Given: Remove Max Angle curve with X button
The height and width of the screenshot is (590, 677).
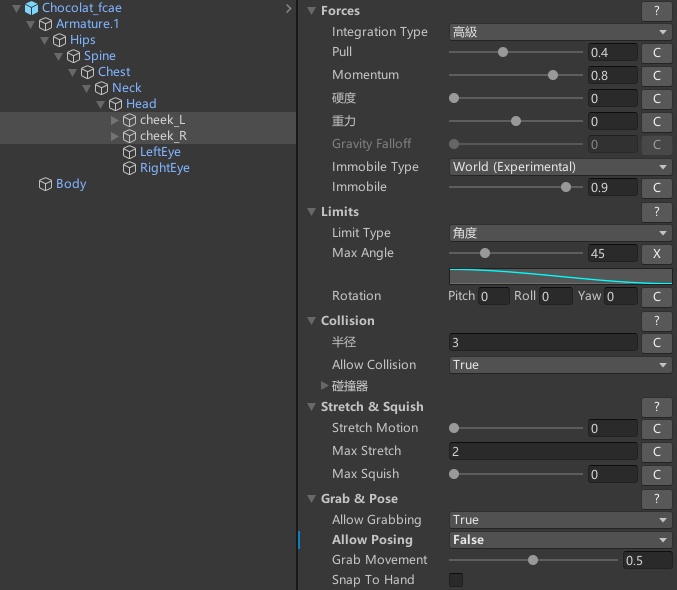Looking at the screenshot, I should point(657,254).
